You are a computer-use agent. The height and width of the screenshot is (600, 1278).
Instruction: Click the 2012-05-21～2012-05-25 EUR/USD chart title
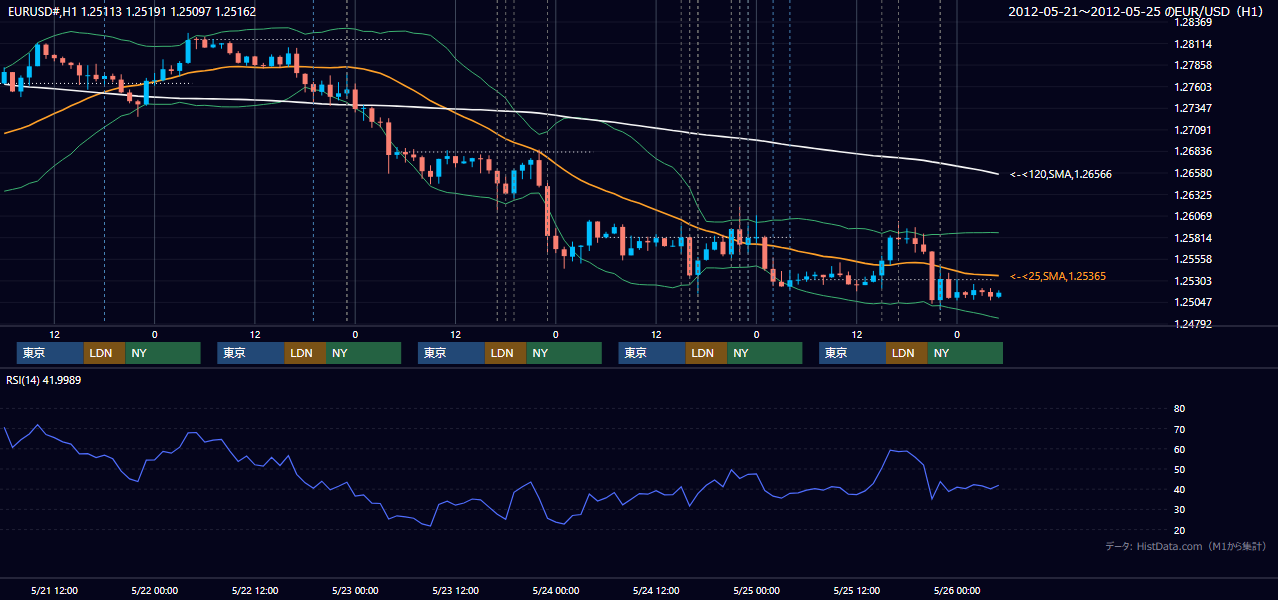(1137, 11)
